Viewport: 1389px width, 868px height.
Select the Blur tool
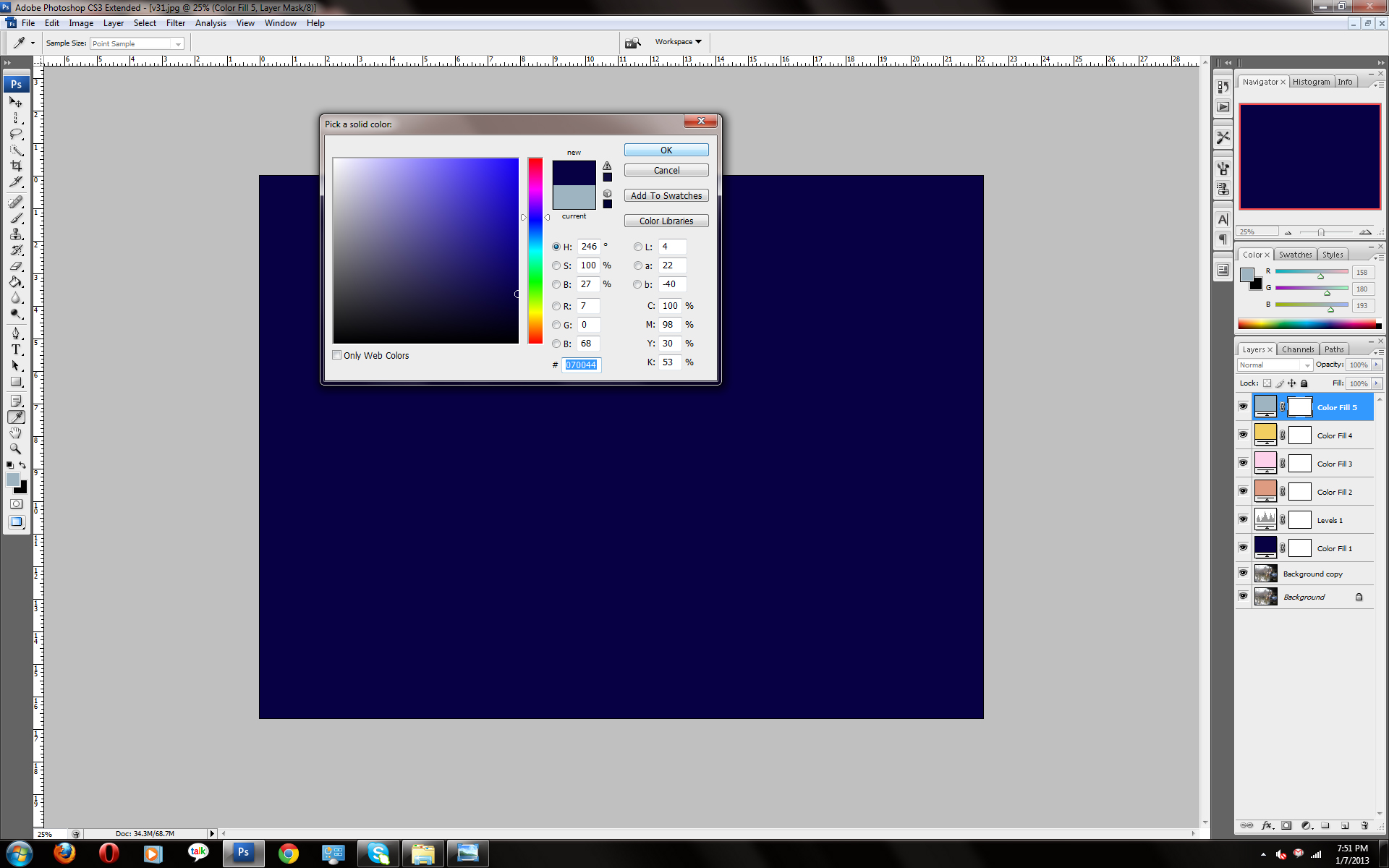[16, 297]
